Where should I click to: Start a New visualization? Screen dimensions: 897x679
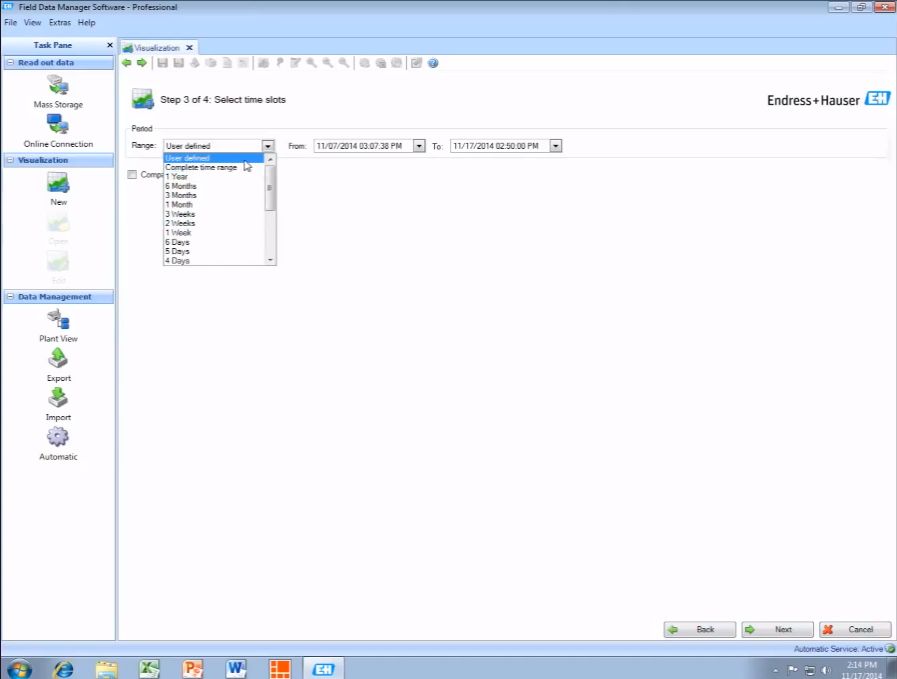tap(58, 189)
